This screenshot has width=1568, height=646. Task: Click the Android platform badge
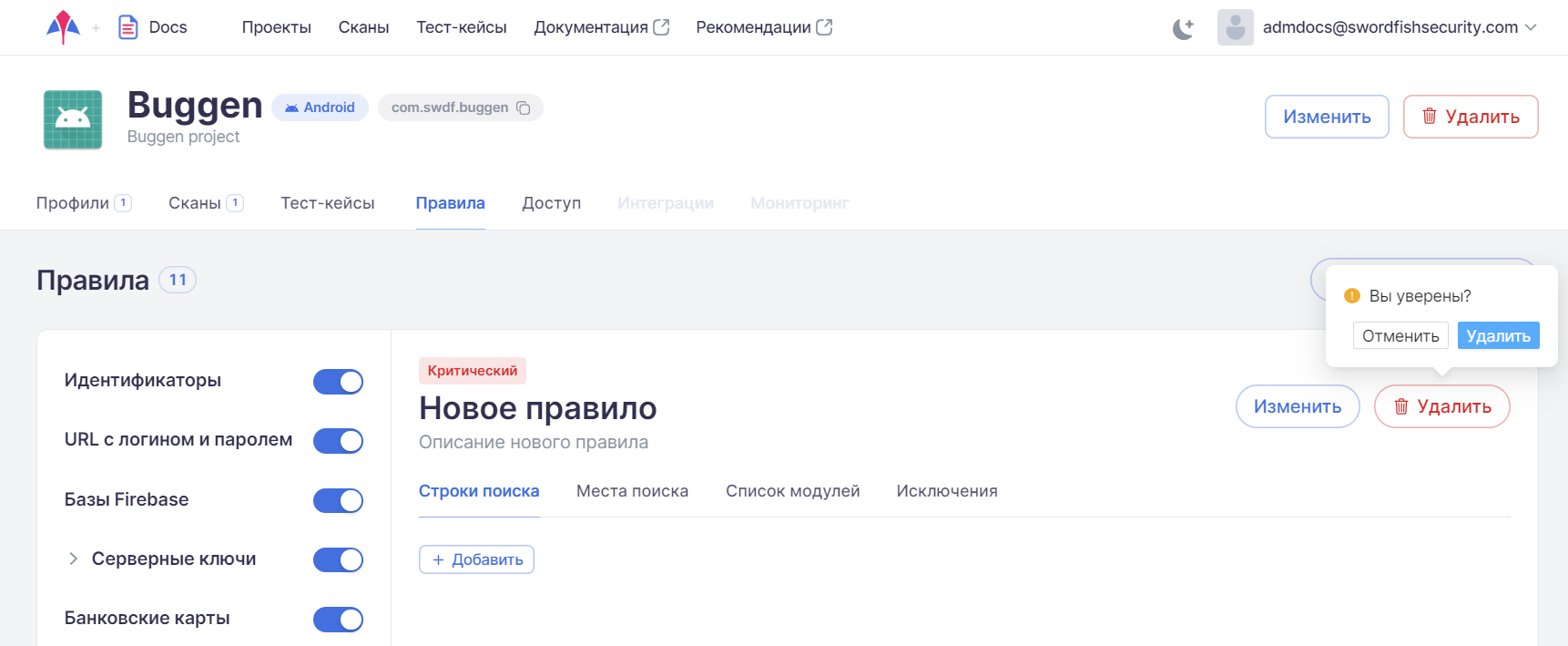(320, 108)
